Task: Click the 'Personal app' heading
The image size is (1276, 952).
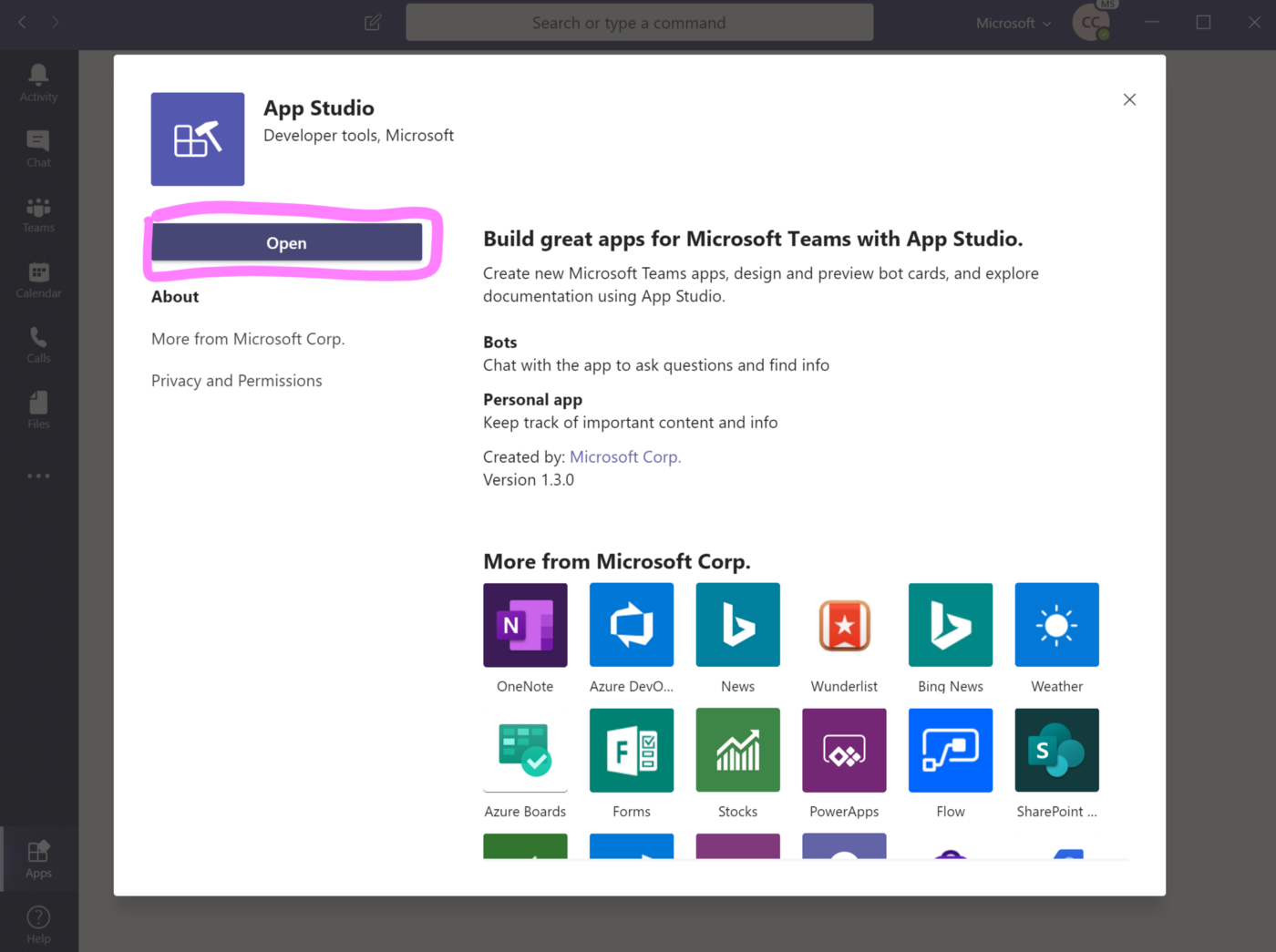Action: (532, 400)
